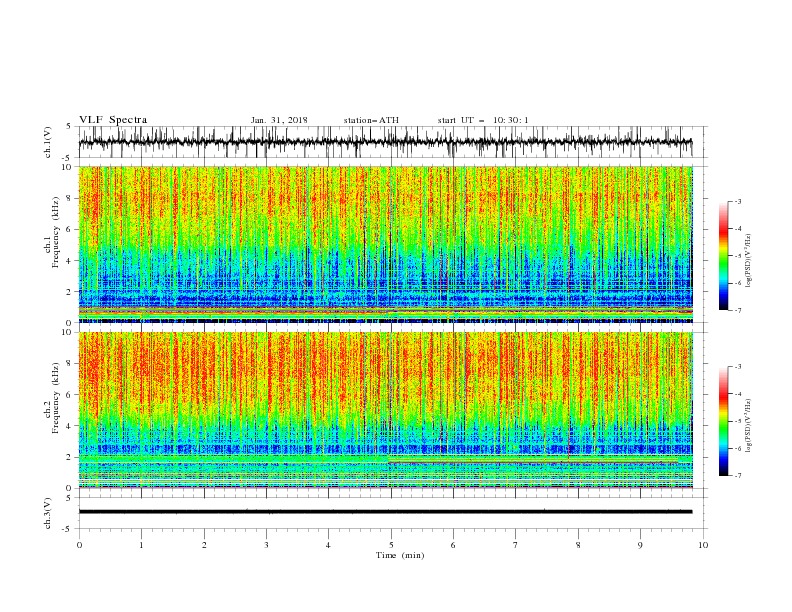Click the "ch.3(V)" axis label
792x612 pixels.
(48, 513)
